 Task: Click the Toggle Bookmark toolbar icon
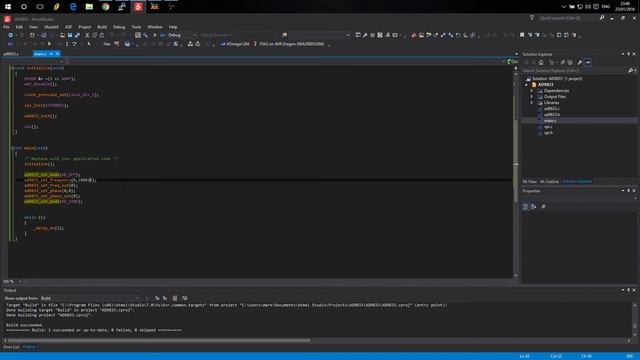pos(522,36)
